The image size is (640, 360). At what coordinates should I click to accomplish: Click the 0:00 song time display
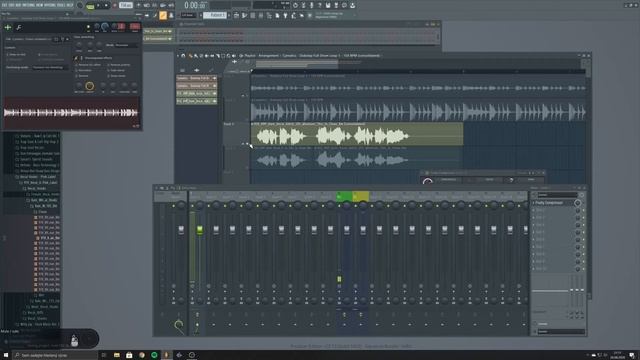[195, 5]
